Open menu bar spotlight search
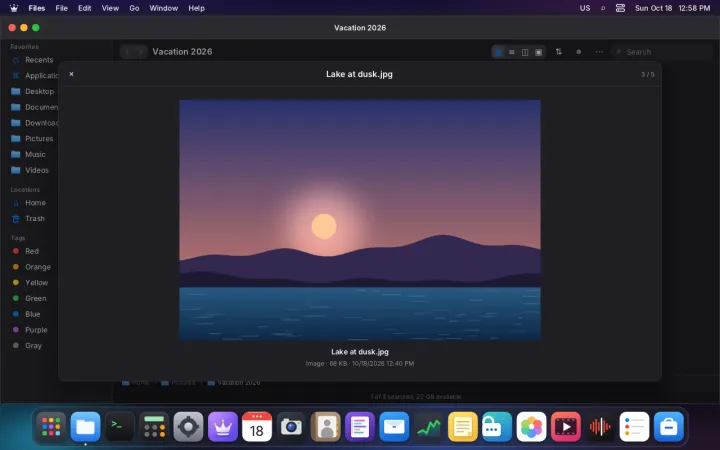Screen dimensions: 720x450 click(x=603, y=8)
